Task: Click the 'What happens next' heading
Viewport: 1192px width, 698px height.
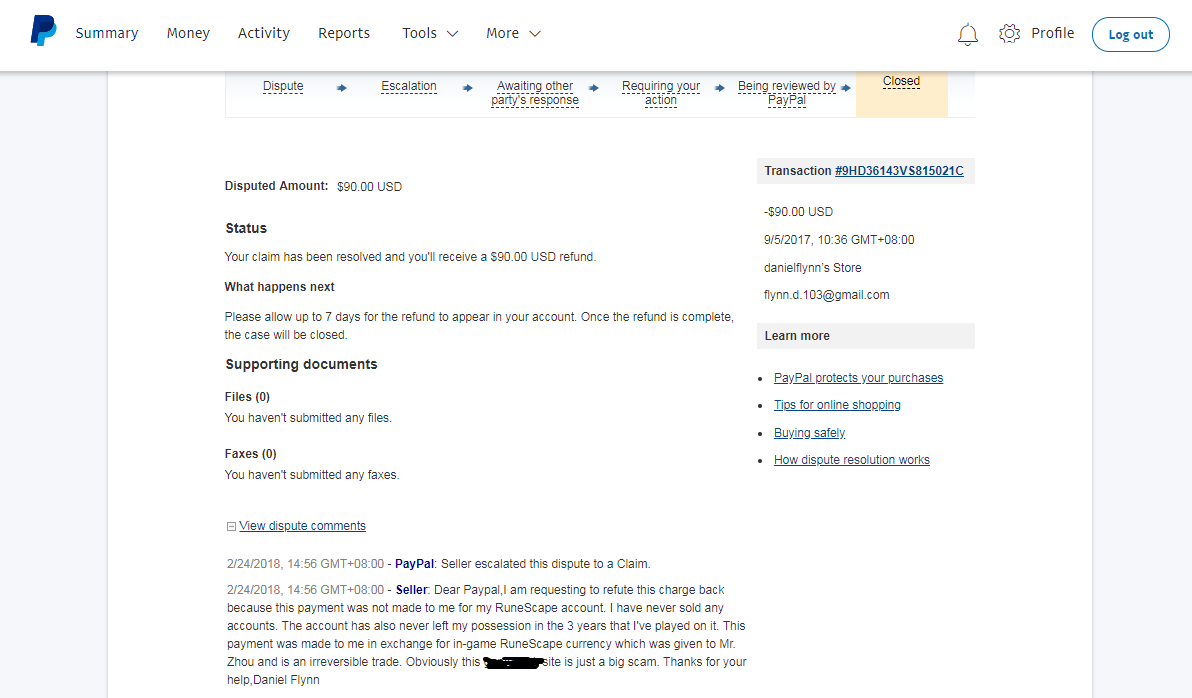Action: (x=279, y=287)
